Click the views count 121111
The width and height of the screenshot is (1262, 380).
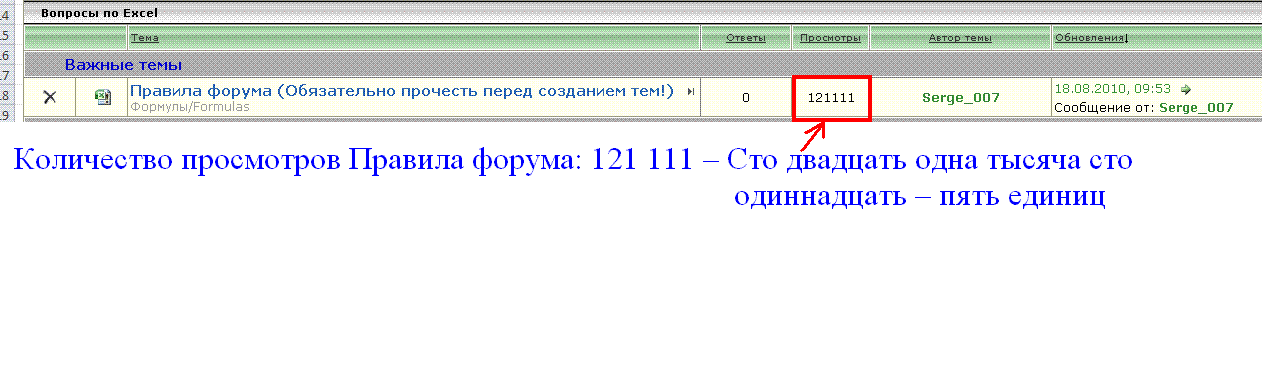[831, 98]
